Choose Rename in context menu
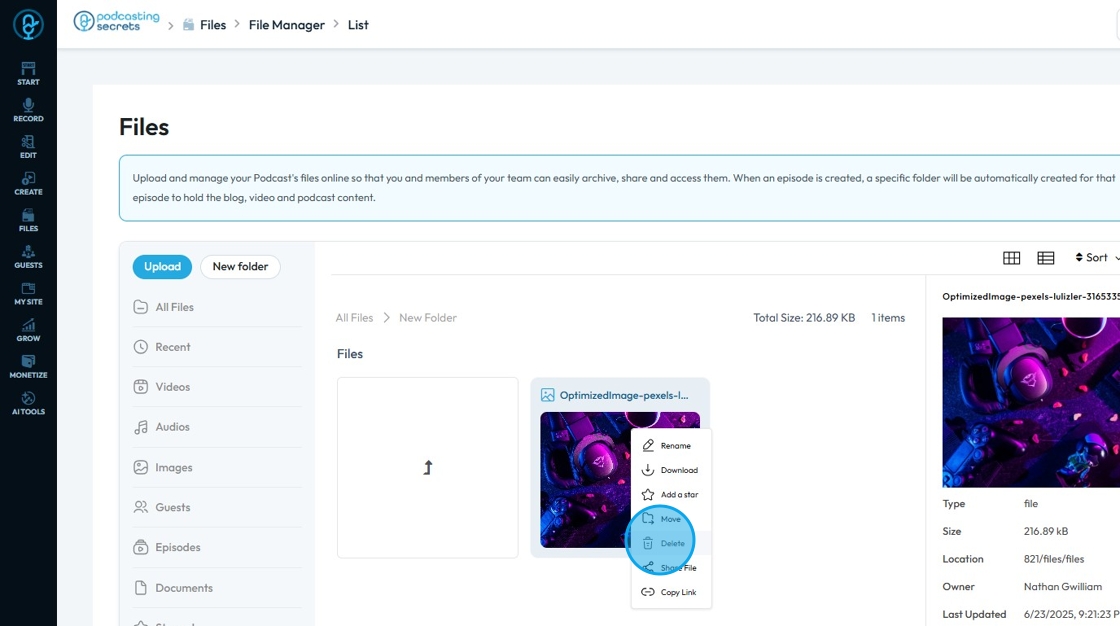 point(671,446)
